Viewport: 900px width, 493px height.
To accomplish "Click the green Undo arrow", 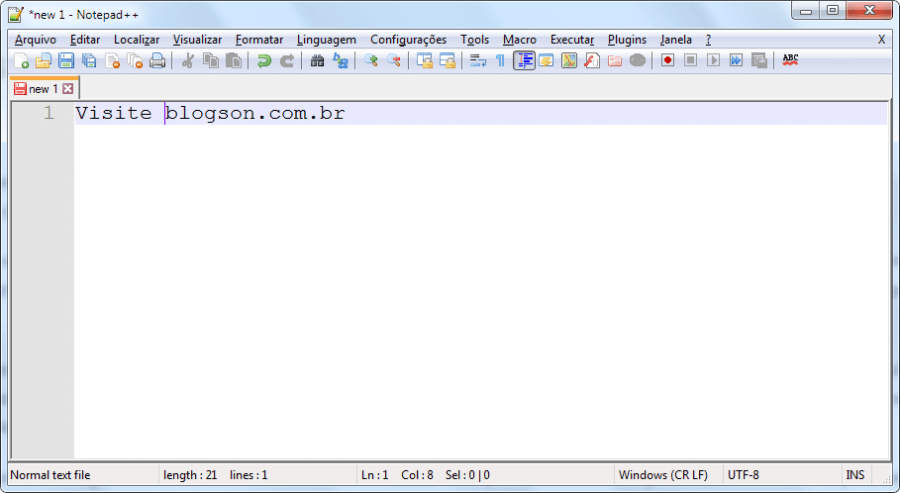I will pos(264,60).
